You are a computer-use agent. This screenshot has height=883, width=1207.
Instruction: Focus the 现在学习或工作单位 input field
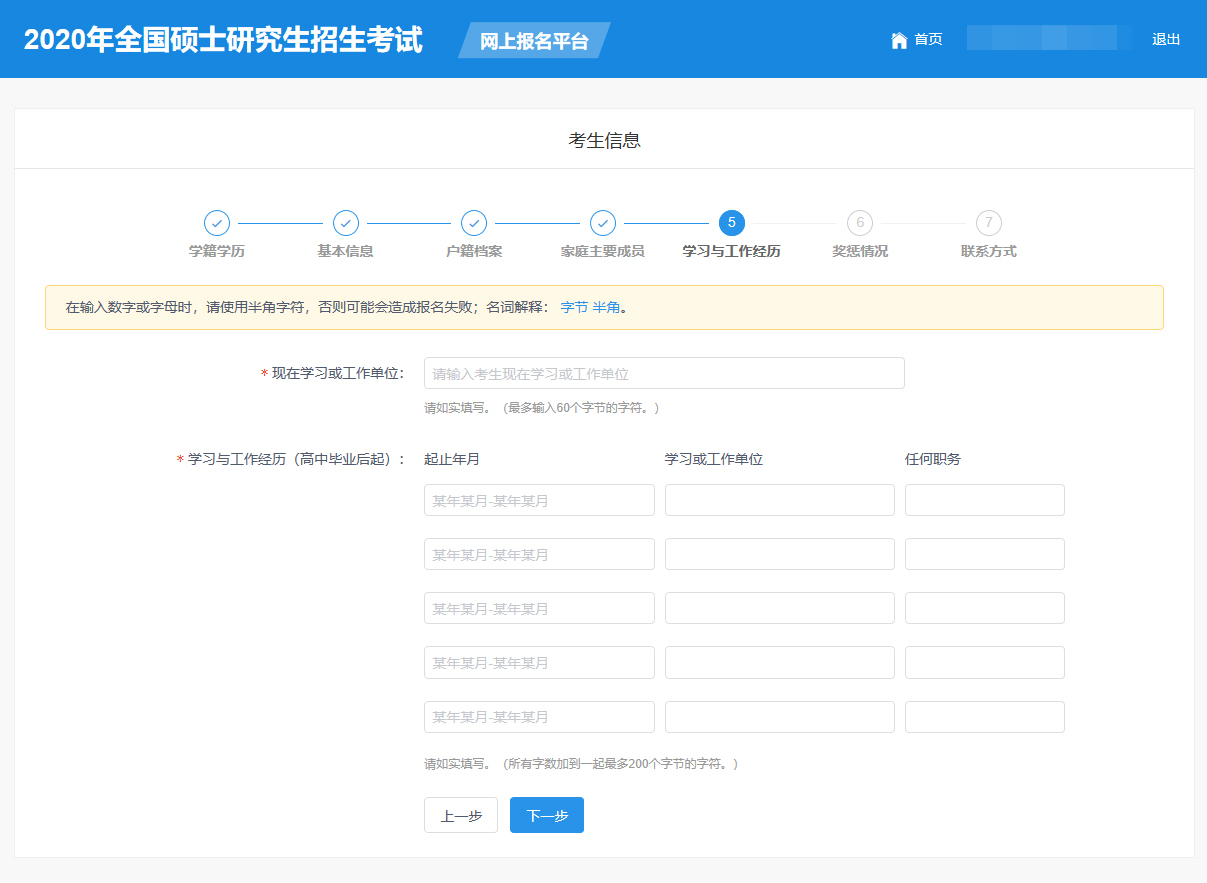(664, 373)
